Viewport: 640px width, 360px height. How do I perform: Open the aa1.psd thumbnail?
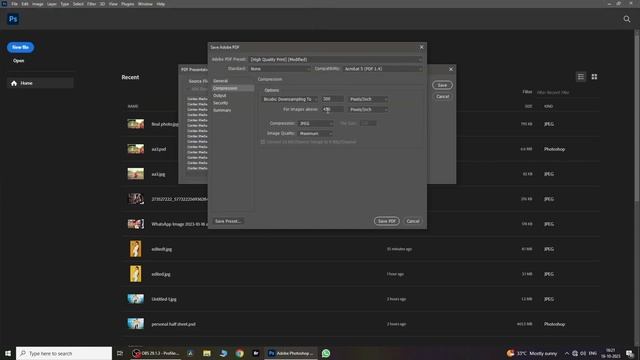(136, 149)
